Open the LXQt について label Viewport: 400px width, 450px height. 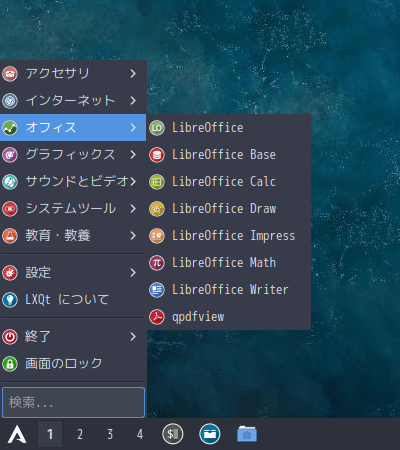[x=67, y=300]
